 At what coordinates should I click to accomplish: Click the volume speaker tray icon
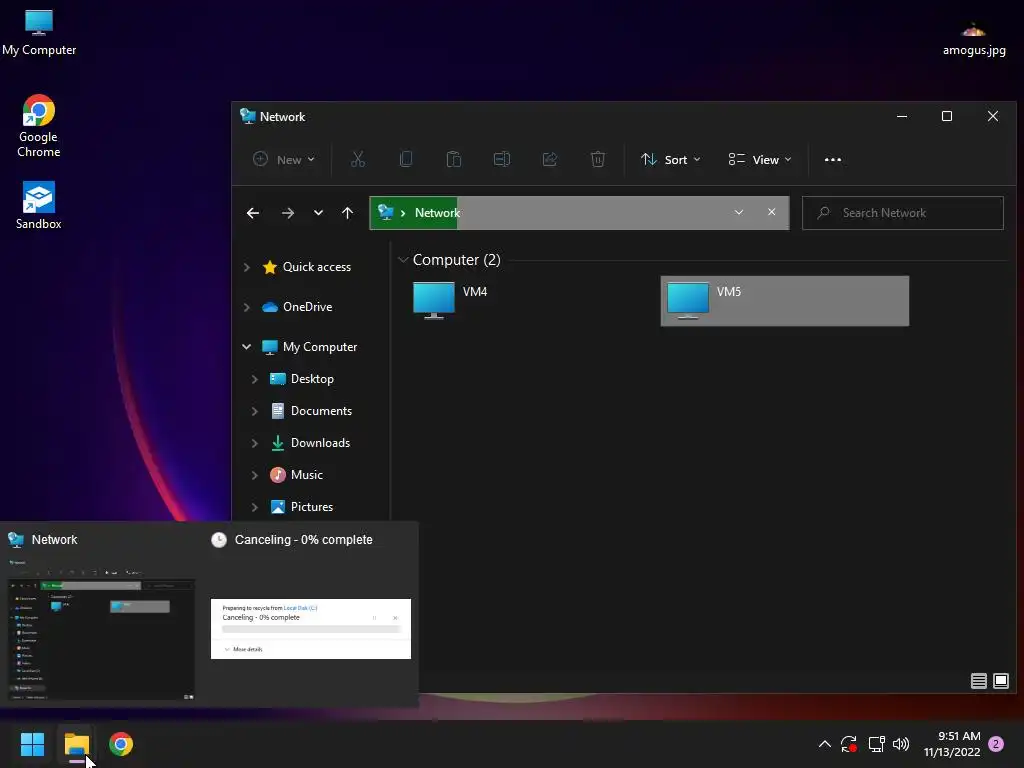[901, 744]
